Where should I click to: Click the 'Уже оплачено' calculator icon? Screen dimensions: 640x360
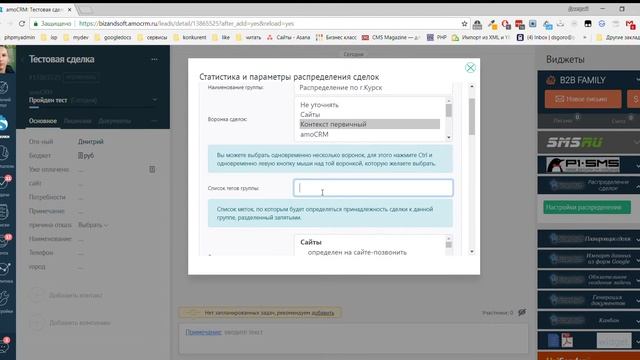[152, 169]
